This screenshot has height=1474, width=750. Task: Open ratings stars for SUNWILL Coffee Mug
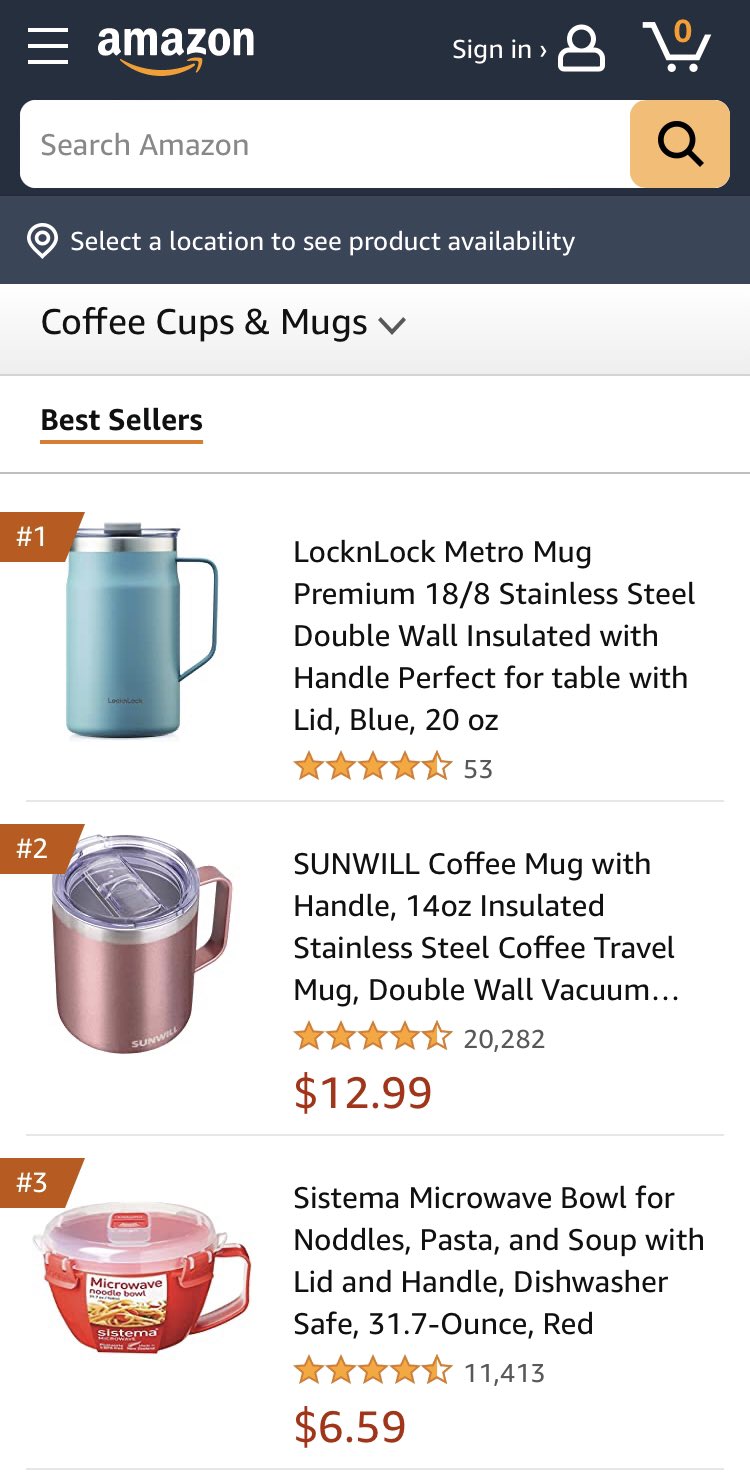pos(373,1038)
